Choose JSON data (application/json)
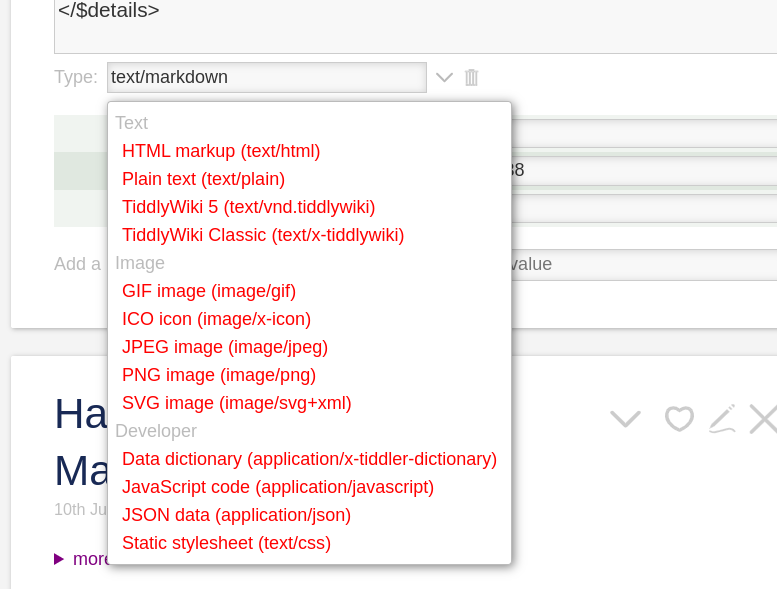777x589 pixels. (x=236, y=515)
